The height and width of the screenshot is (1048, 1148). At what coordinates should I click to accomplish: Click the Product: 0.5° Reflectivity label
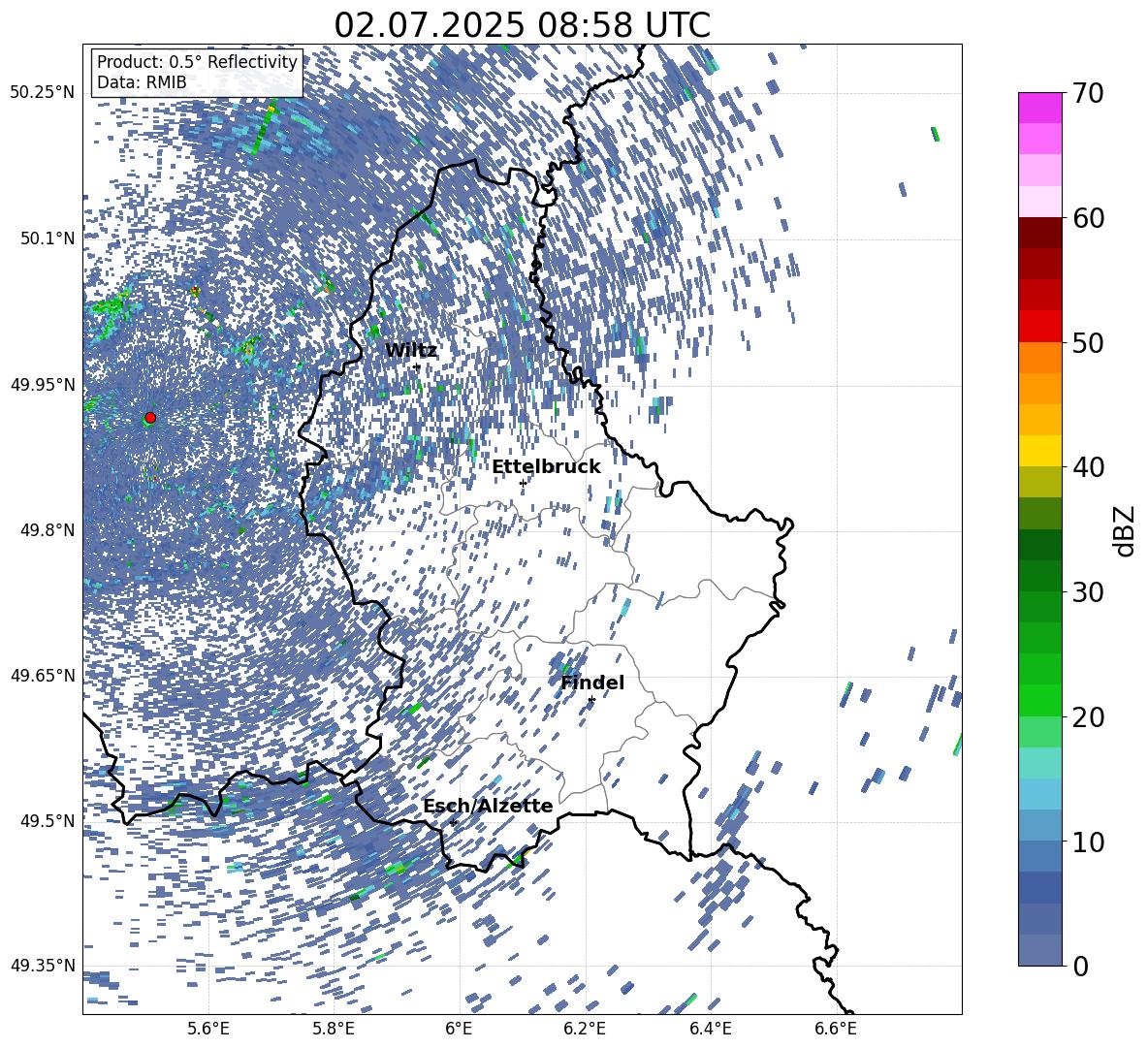197,61
